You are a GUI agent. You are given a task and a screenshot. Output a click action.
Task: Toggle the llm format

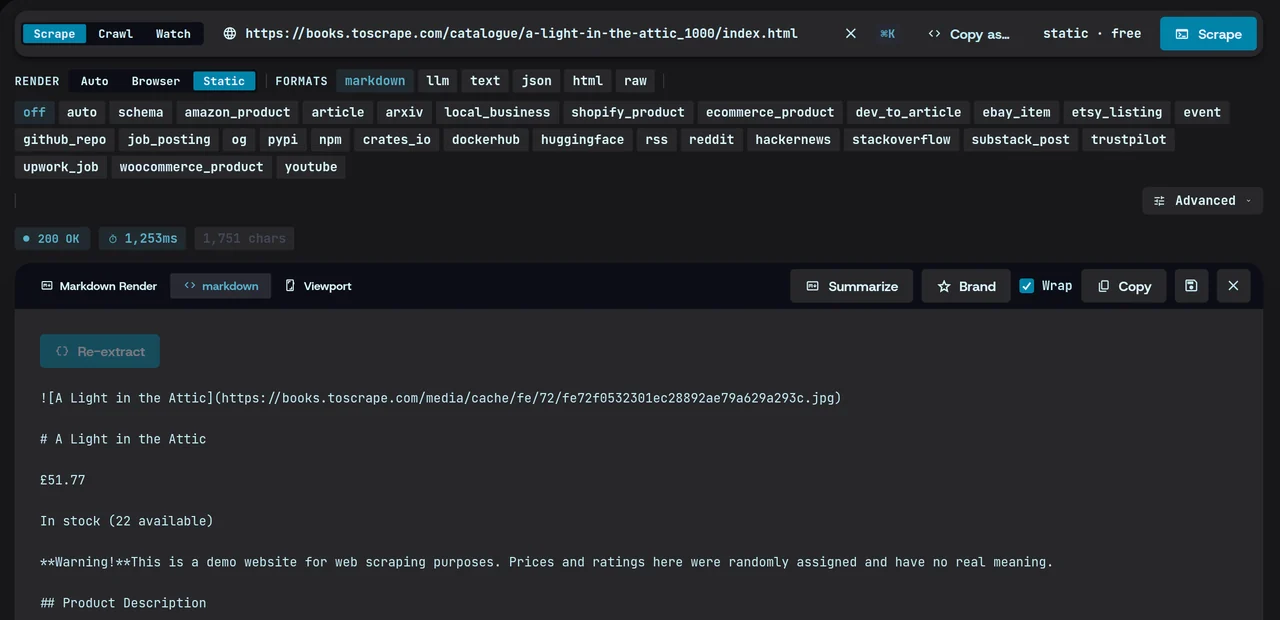pyautogui.click(x=437, y=81)
